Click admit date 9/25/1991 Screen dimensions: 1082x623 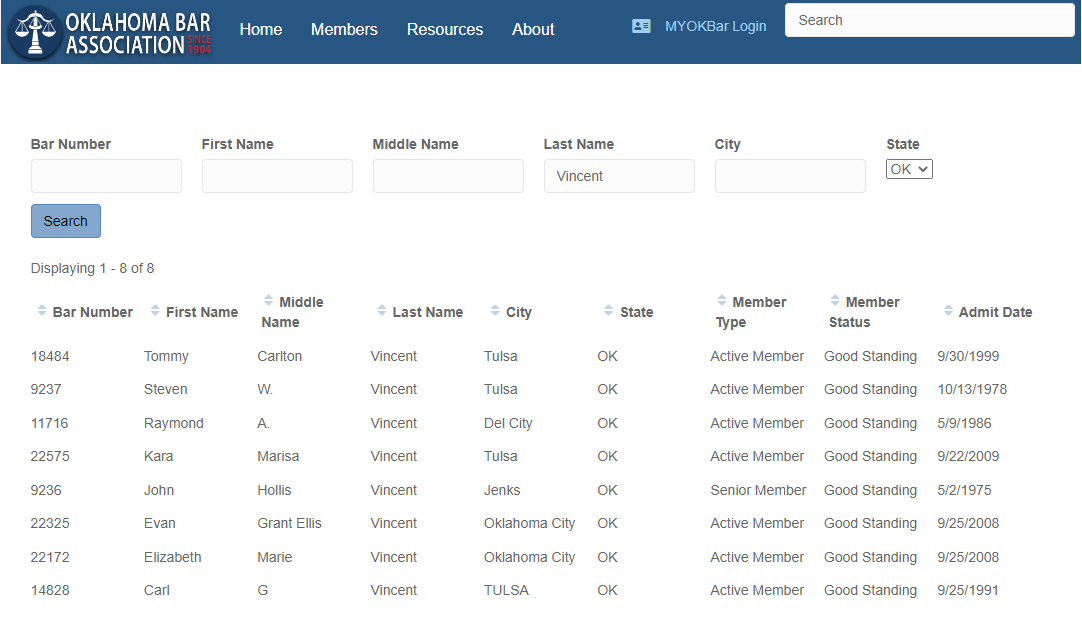click(967, 590)
